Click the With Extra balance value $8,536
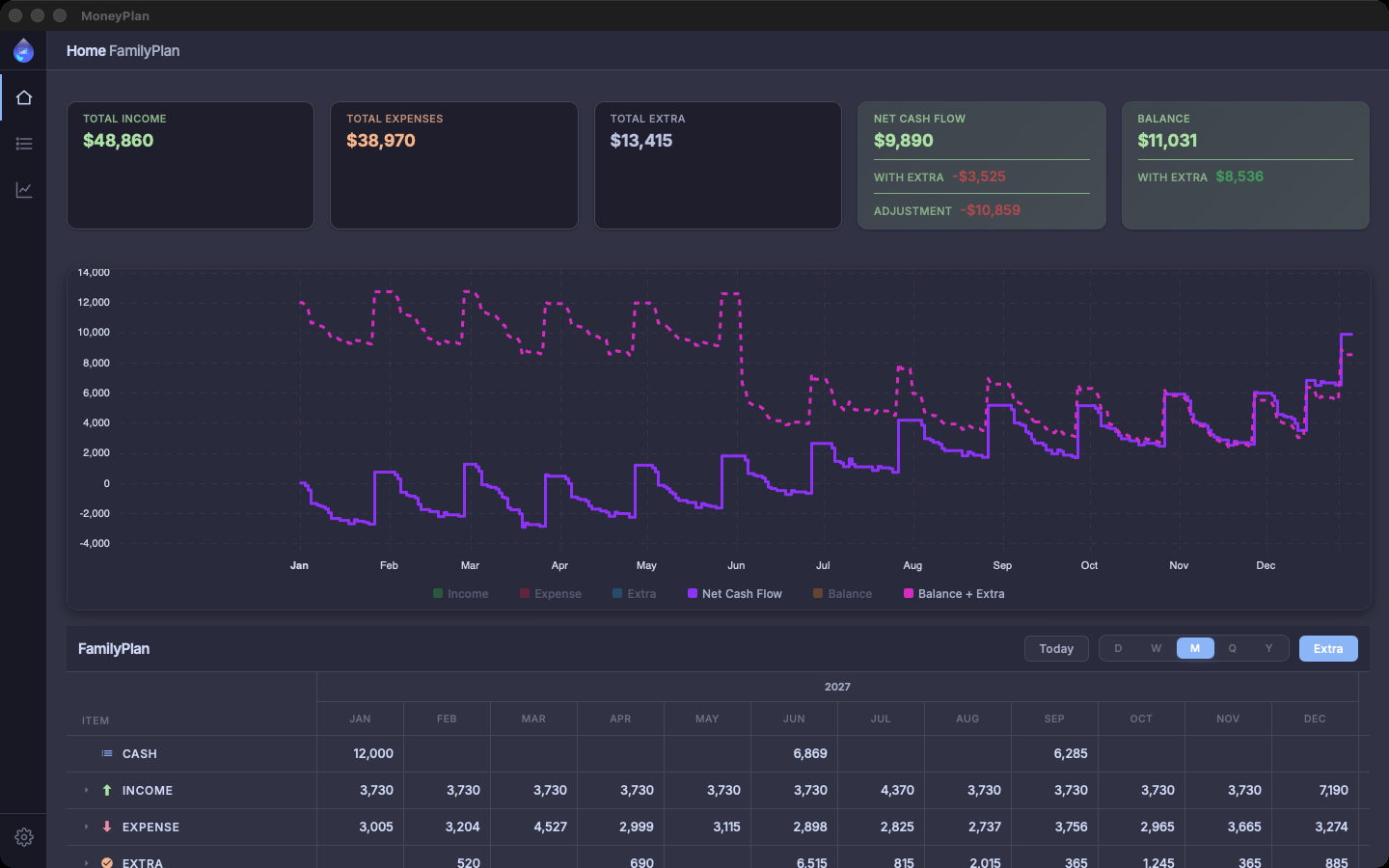The height and width of the screenshot is (868, 1389). (x=1239, y=176)
